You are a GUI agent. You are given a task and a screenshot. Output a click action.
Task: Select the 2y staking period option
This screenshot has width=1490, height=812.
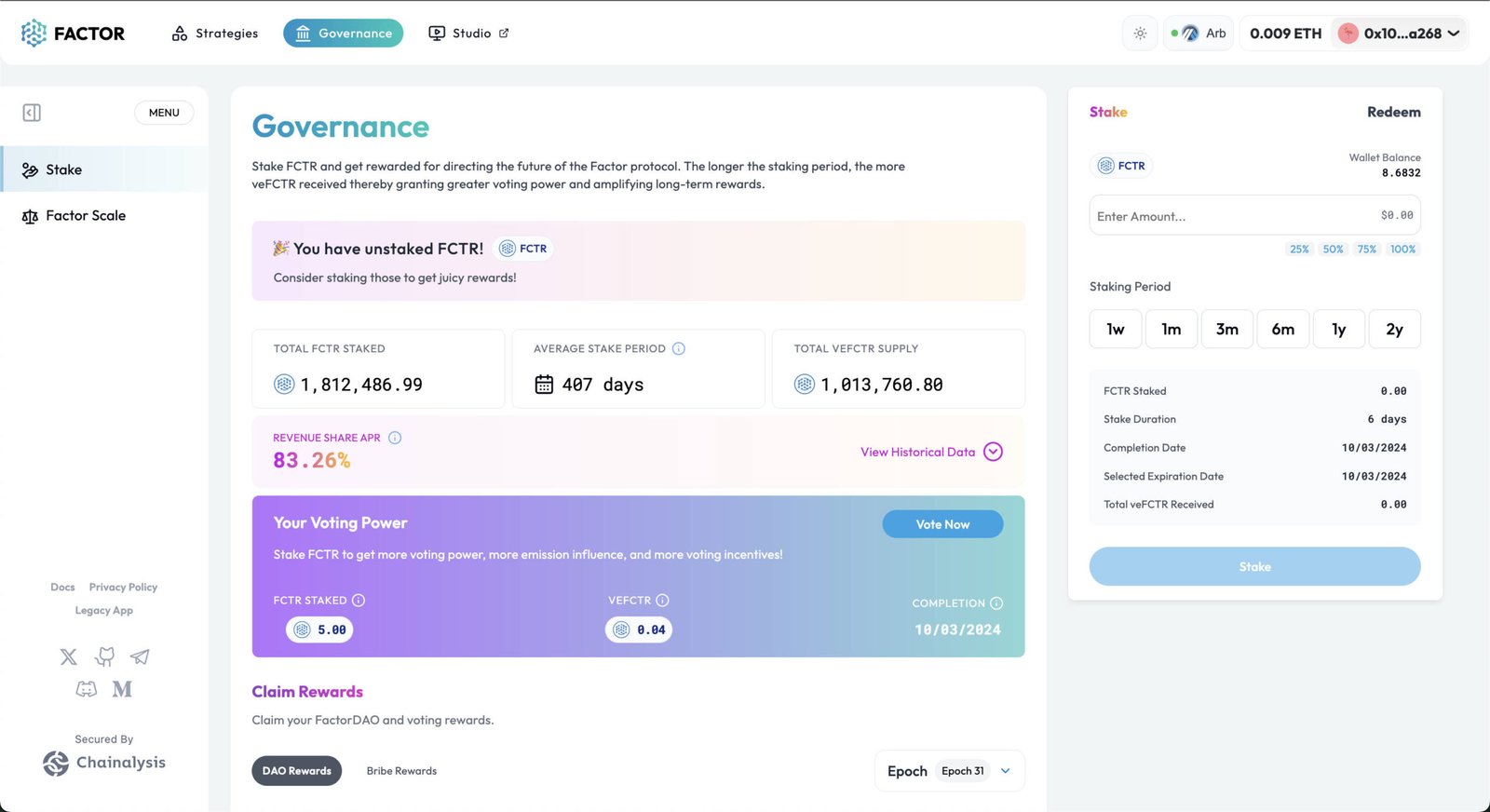click(1394, 330)
